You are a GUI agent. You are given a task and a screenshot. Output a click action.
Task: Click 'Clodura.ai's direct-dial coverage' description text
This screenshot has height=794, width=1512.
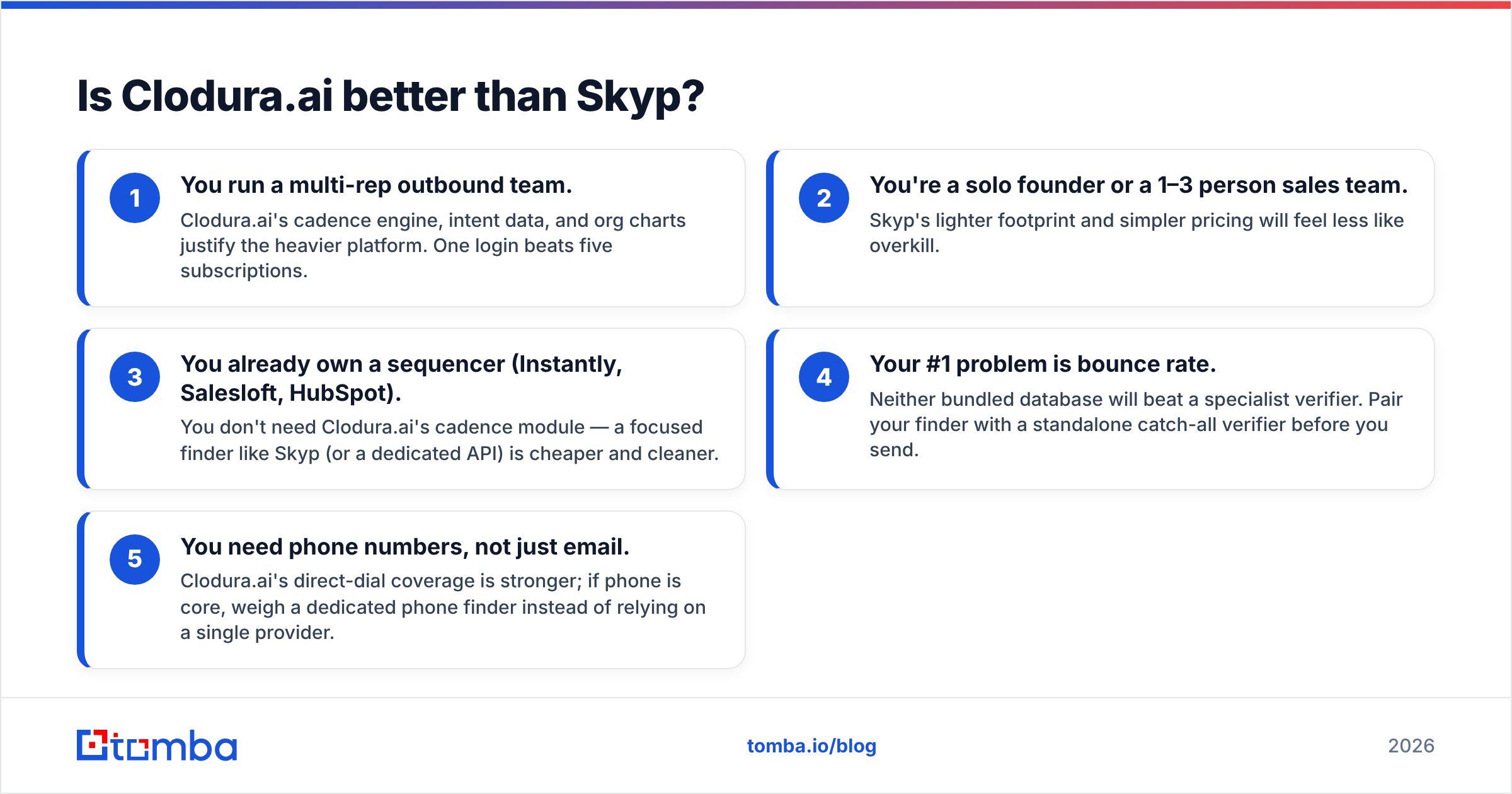pyautogui.click(x=443, y=606)
